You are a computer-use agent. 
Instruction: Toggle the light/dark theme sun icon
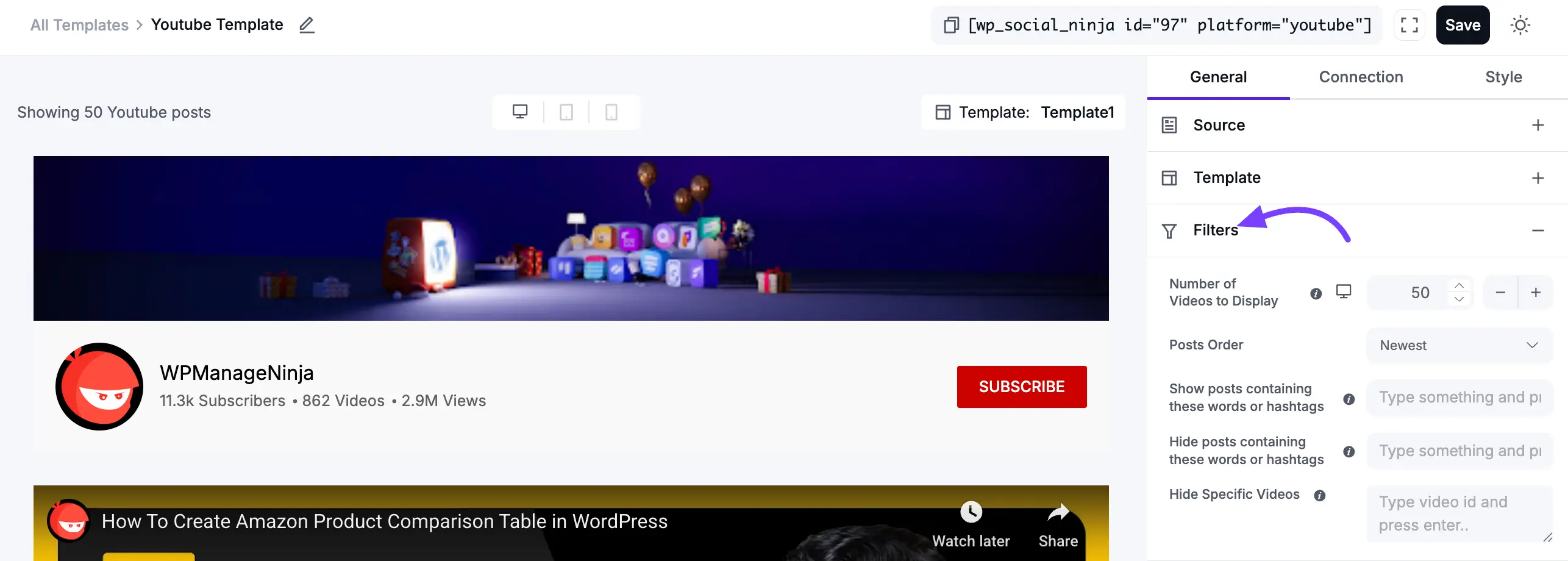(x=1520, y=25)
